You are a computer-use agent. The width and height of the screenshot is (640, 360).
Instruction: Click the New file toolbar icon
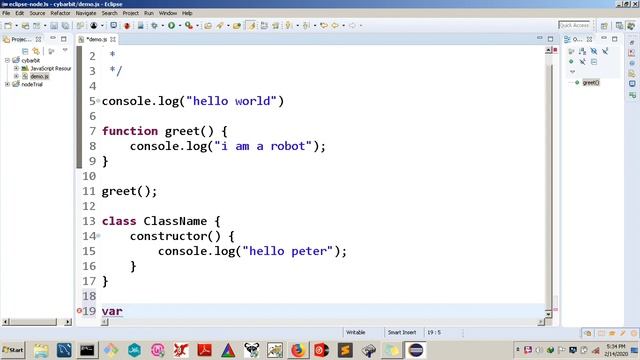point(8,26)
